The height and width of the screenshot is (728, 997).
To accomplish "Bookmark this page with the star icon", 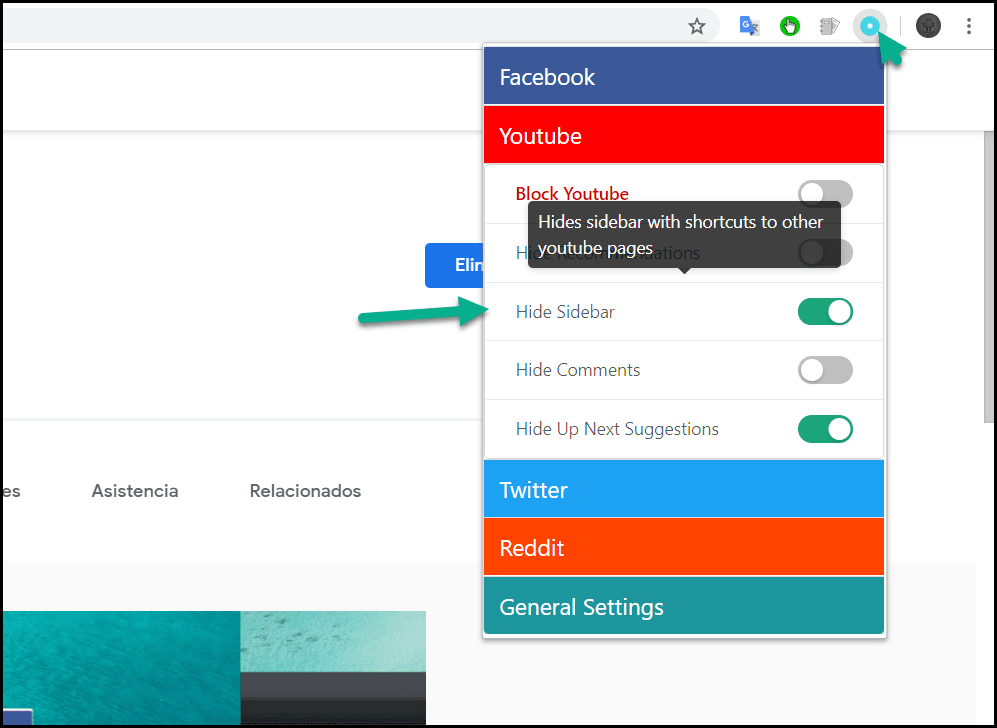I will [x=697, y=26].
